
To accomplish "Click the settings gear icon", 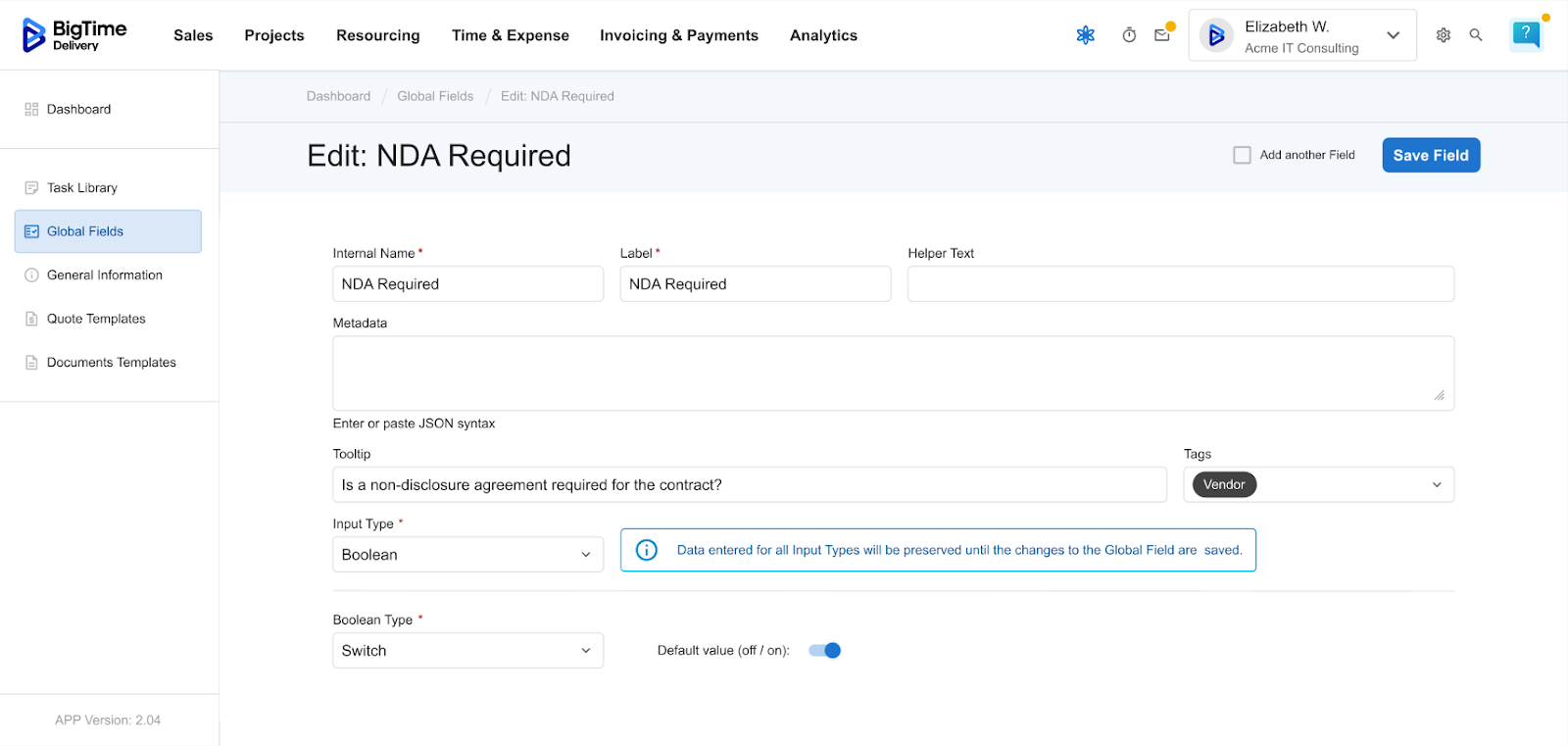I will (x=1444, y=35).
